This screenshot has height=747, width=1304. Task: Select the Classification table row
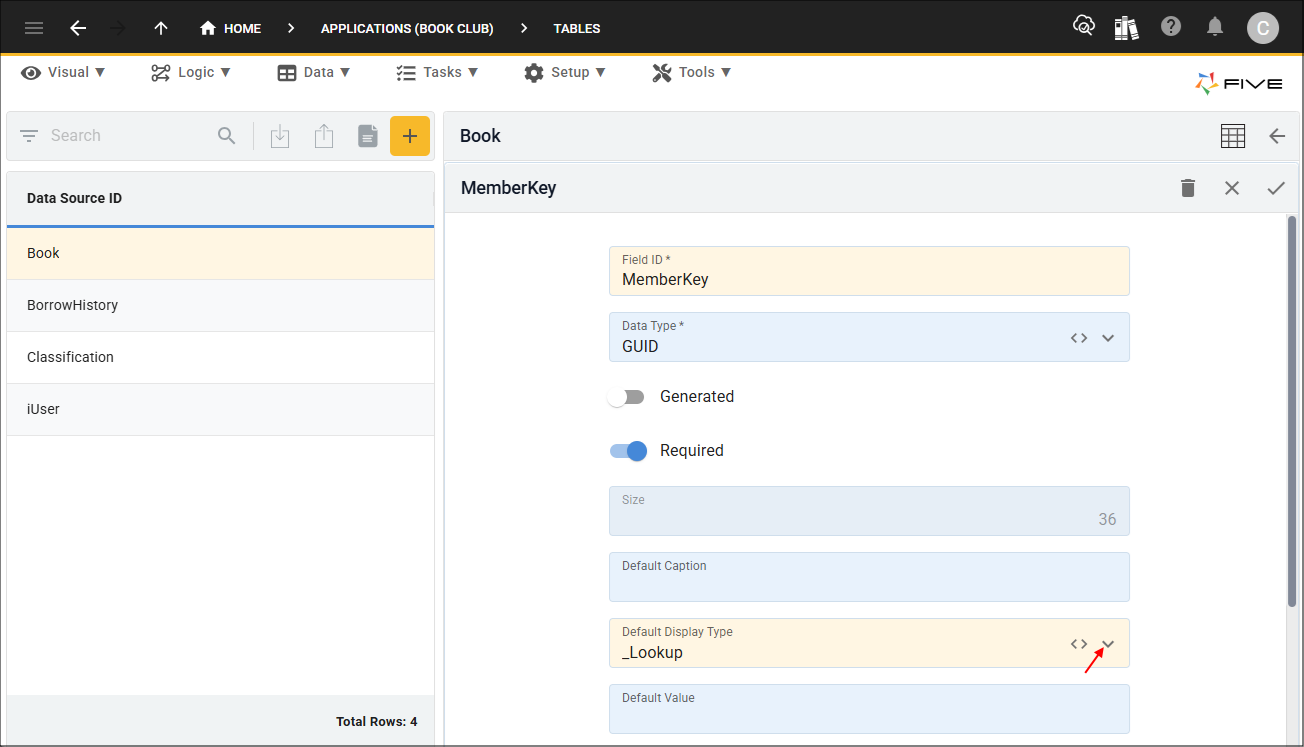point(220,357)
